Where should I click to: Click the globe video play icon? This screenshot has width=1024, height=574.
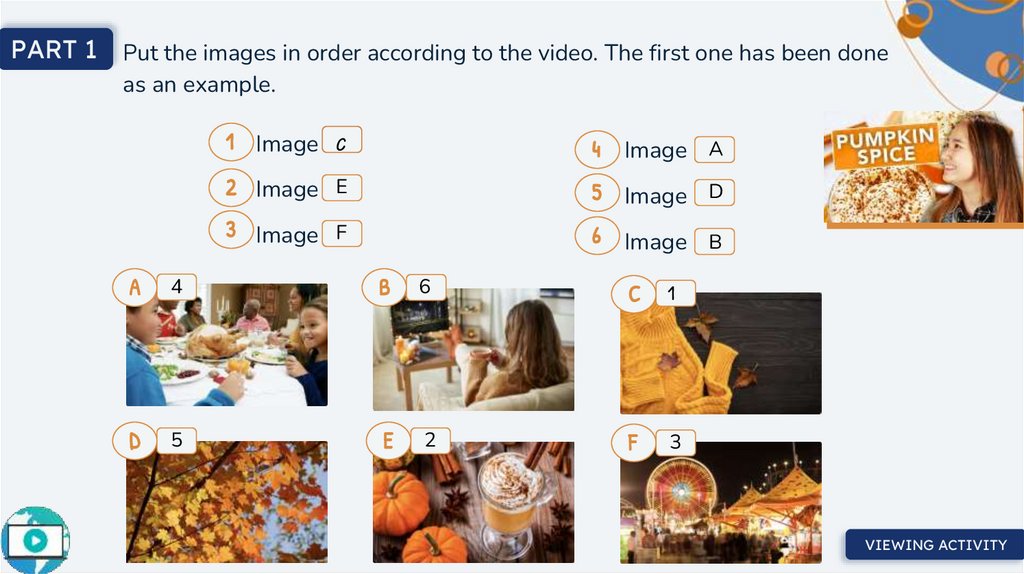pyautogui.click(x=35, y=540)
